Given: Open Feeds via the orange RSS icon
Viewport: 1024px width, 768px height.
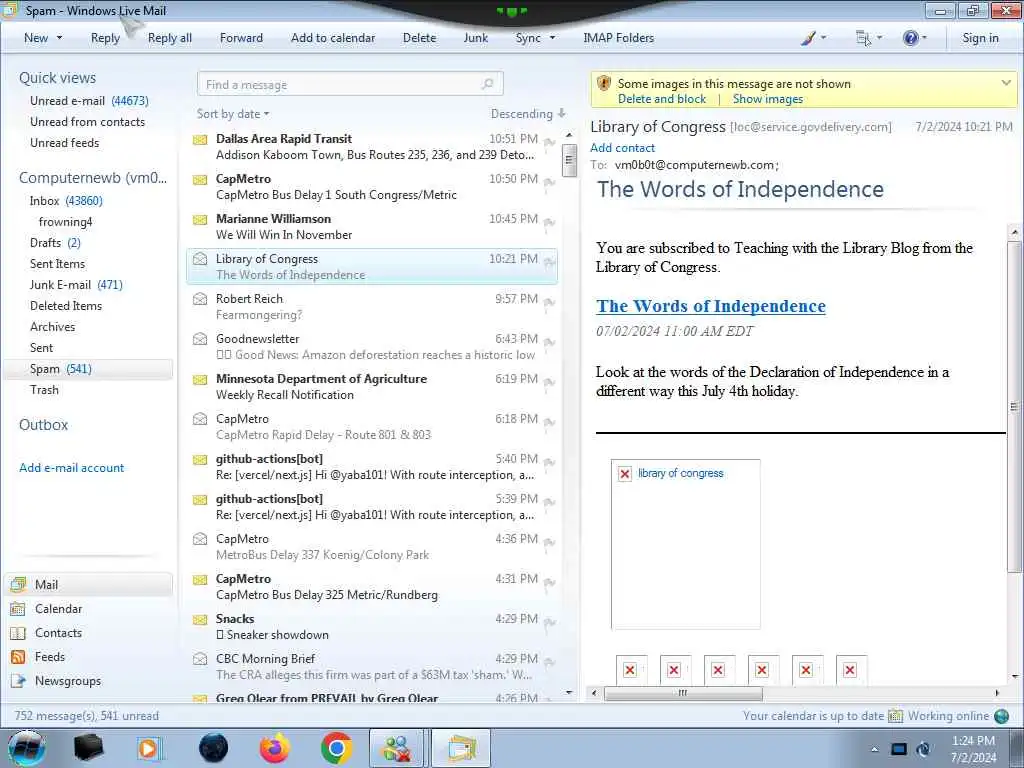Looking at the screenshot, I should 18,657.
